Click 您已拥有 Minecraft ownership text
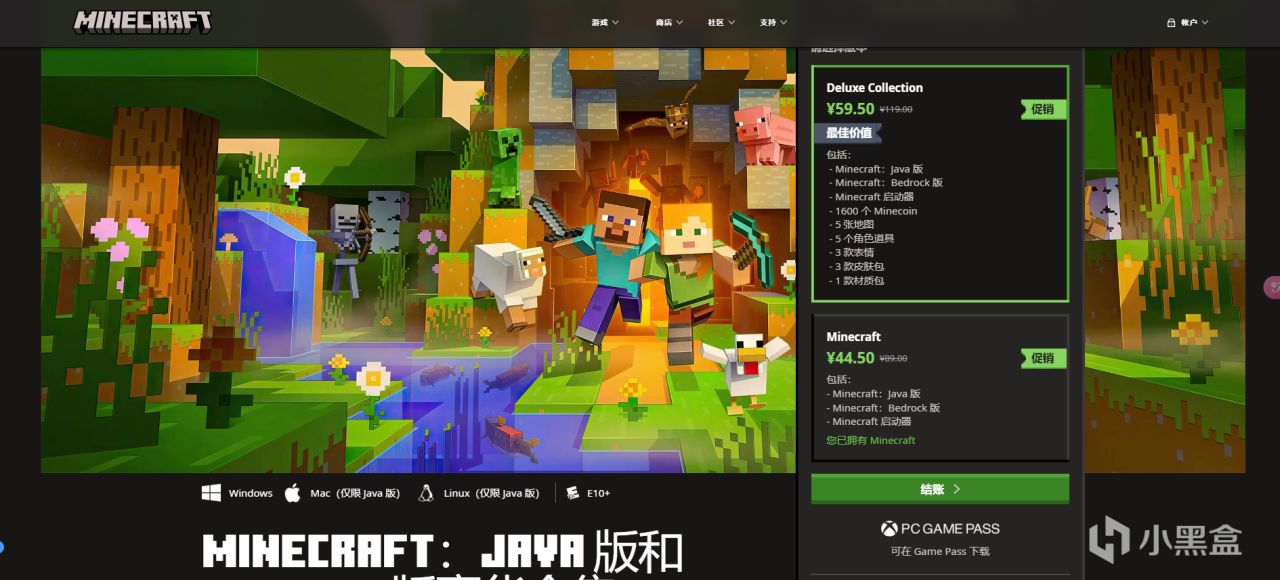1280x580 pixels. point(871,440)
